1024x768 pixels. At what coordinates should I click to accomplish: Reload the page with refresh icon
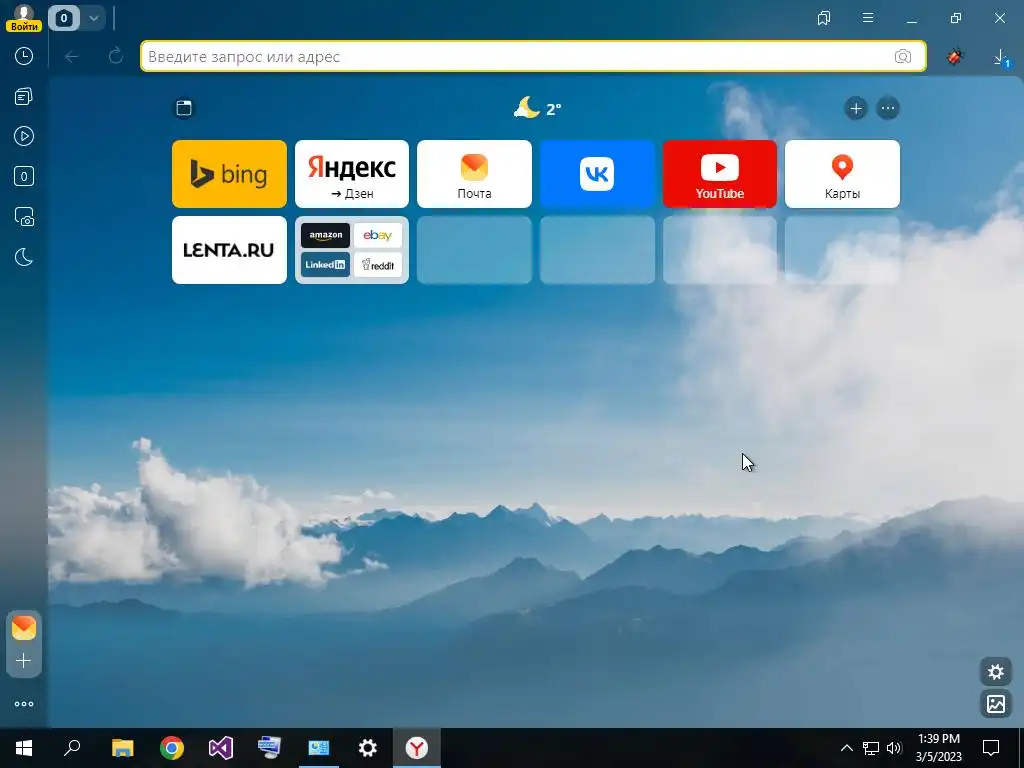[x=116, y=56]
